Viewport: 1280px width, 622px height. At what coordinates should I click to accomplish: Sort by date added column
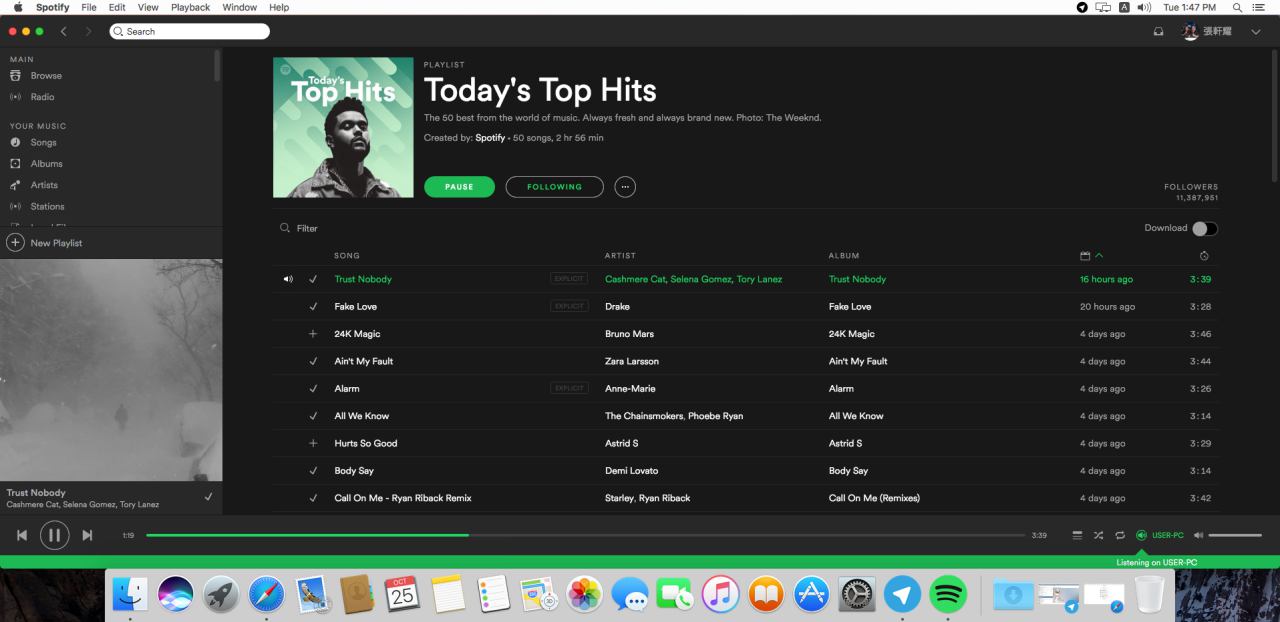pos(1091,256)
